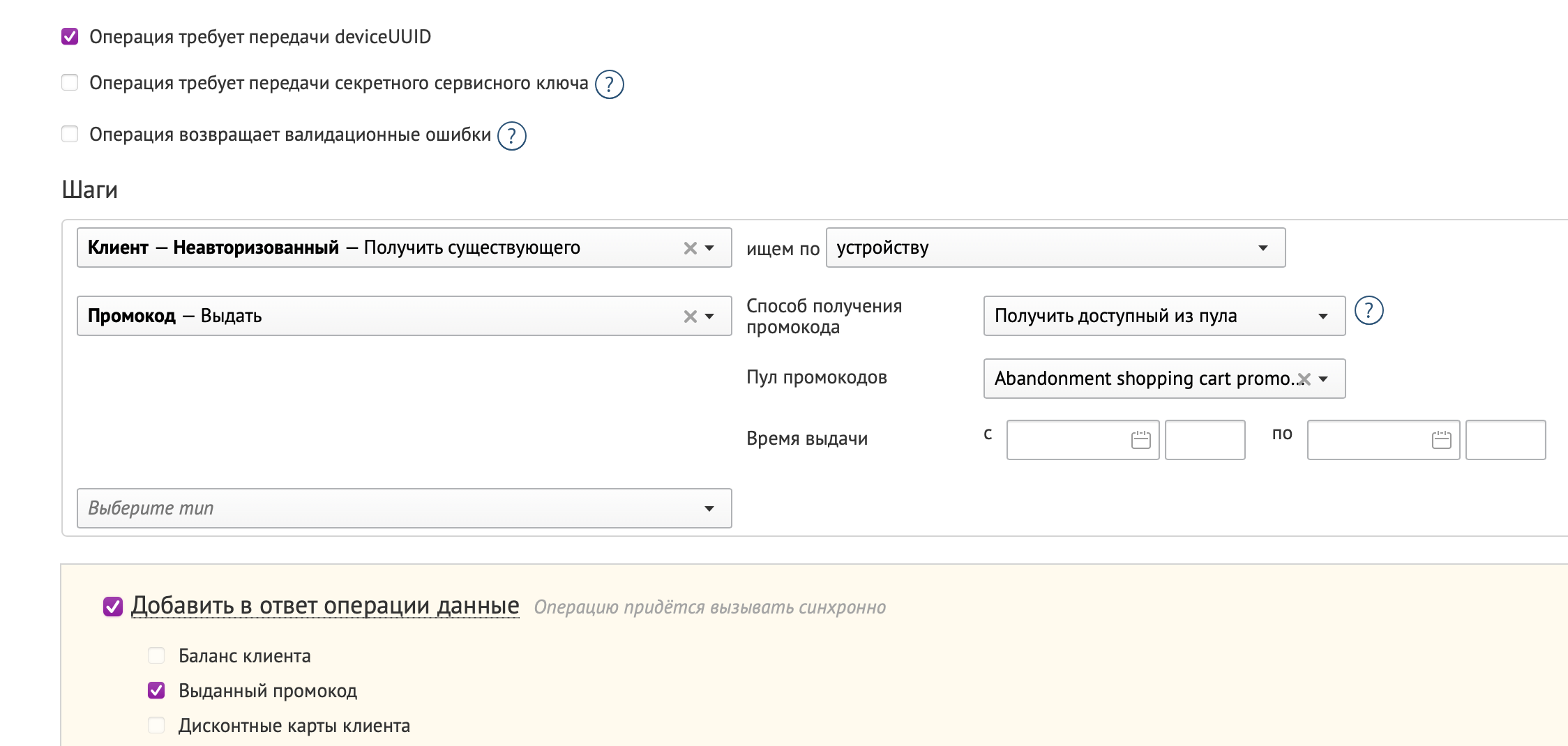Open the 'ищем по' устройству dropdown

[1055, 248]
